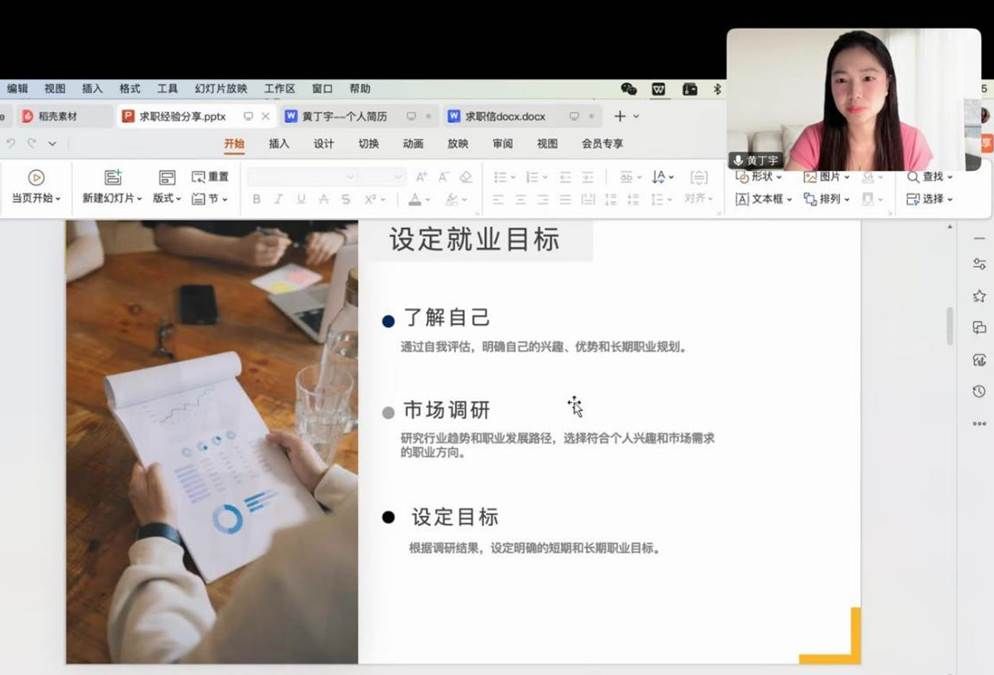Screen dimensions: 994x675
Task: Click the 当页开始 slideshow play icon
Action: tap(36, 178)
